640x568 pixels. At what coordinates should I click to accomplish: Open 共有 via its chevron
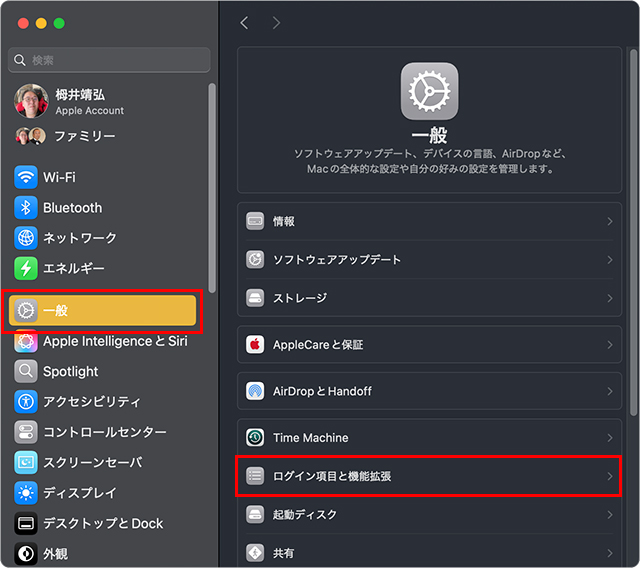coord(610,553)
